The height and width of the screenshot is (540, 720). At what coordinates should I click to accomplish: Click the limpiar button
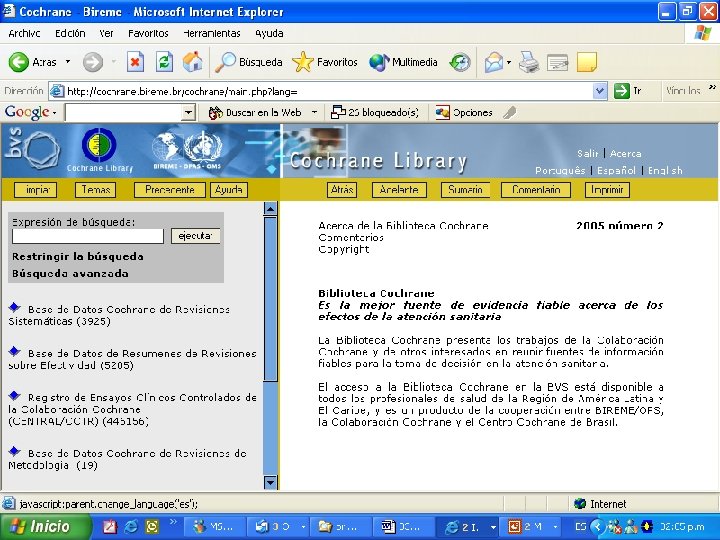[35, 190]
